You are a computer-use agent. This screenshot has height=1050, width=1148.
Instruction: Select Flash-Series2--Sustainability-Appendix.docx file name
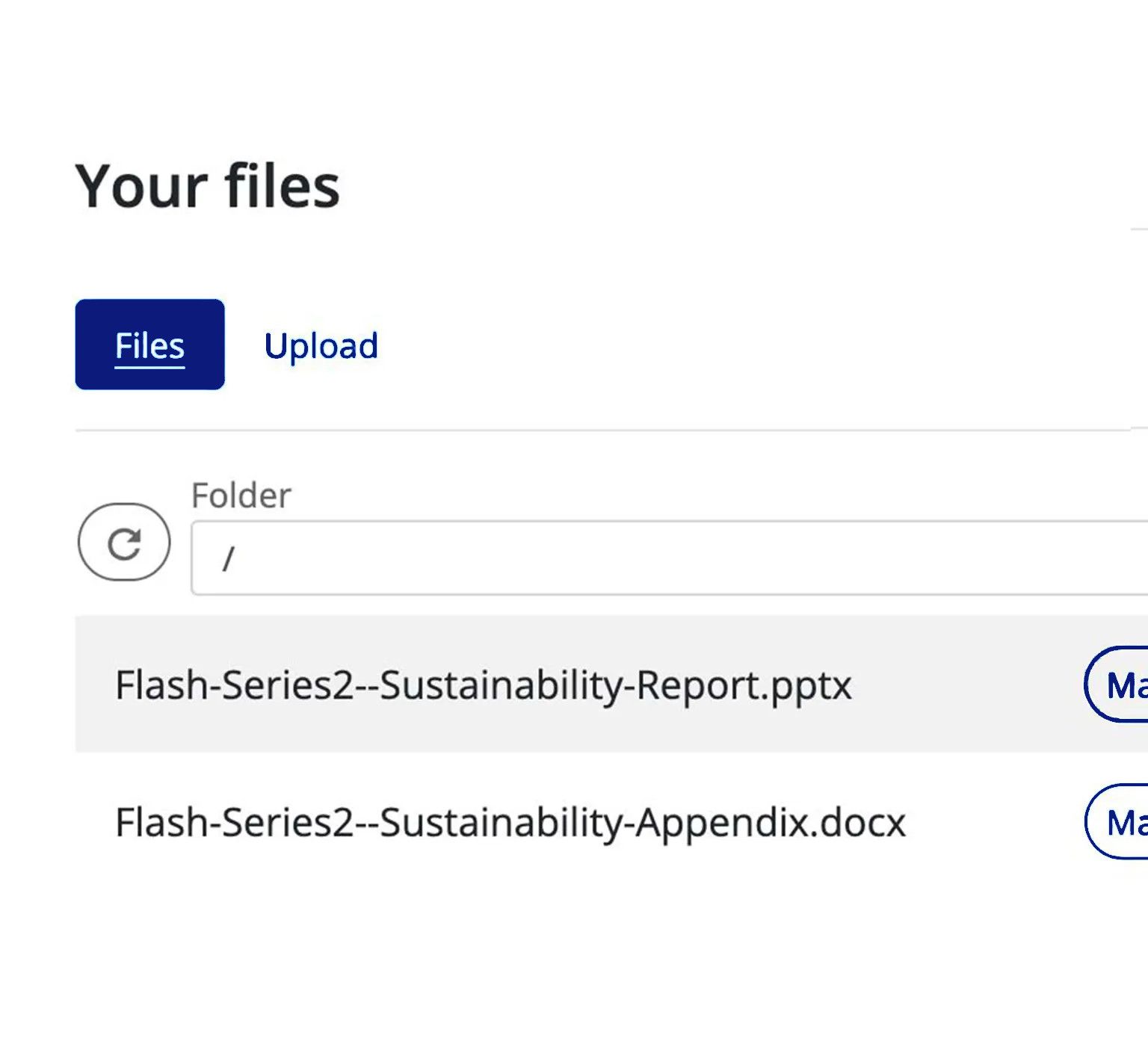(510, 823)
